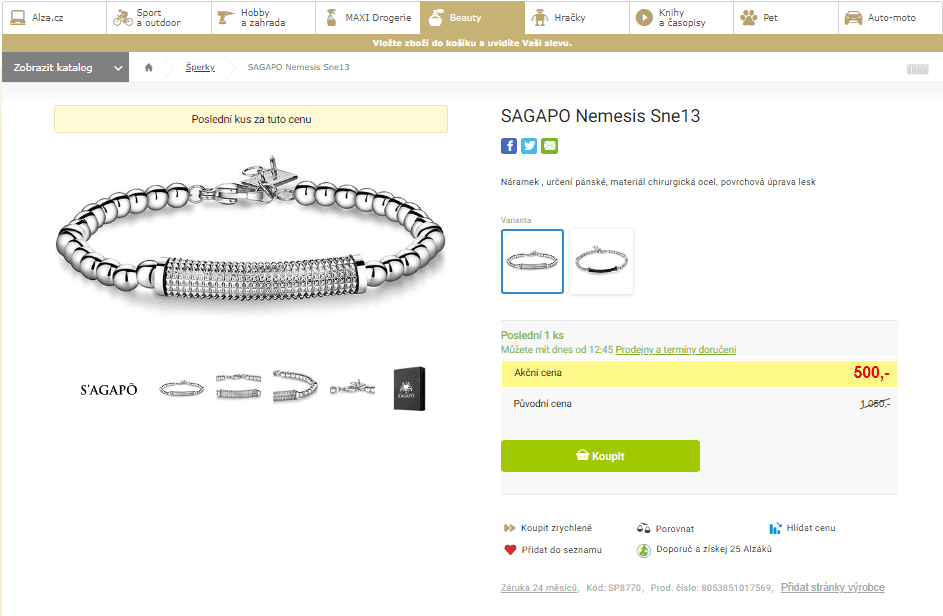Open Prodejny a termíny doručení link
The width and height of the screenshot is (943, 616).
click(675, 350)
